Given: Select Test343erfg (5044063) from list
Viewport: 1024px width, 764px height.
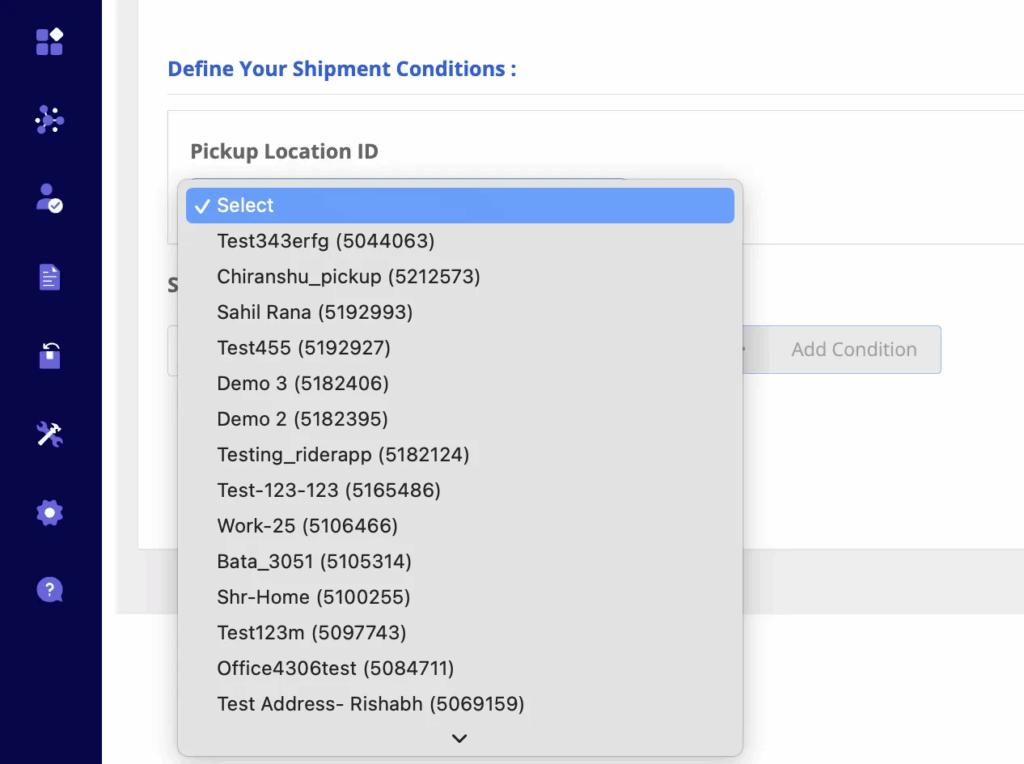Looking at the screenshot, I should 325,241.
